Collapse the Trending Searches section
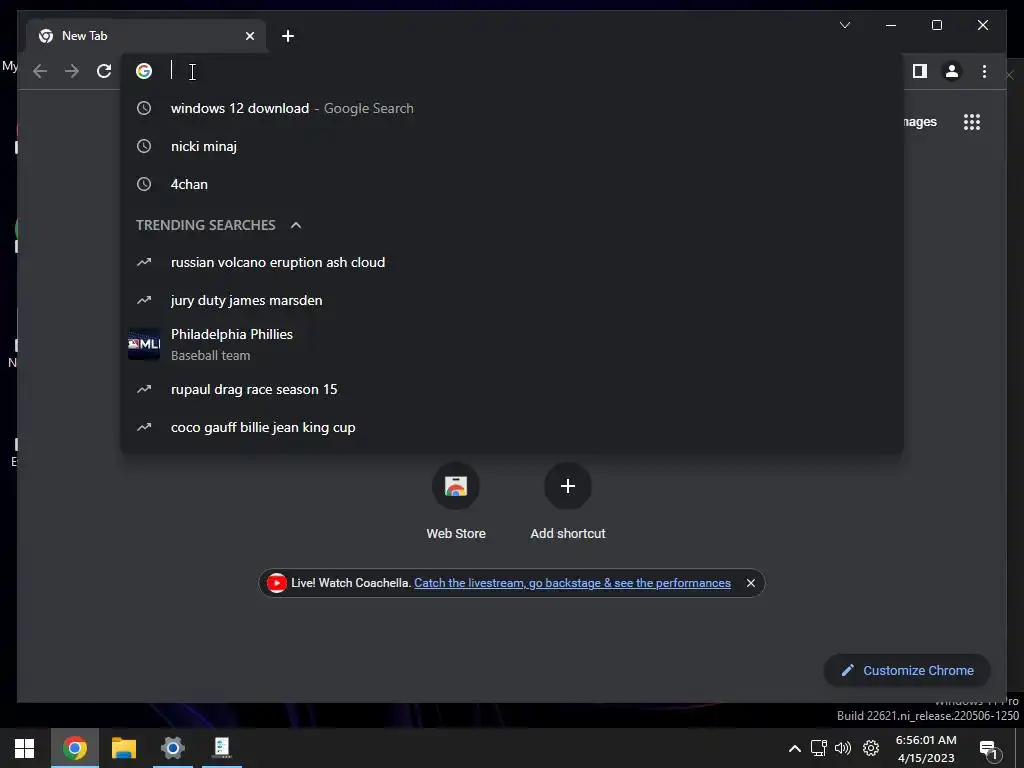The height and width of the screenshot is (768, 1024). point(296,225)
